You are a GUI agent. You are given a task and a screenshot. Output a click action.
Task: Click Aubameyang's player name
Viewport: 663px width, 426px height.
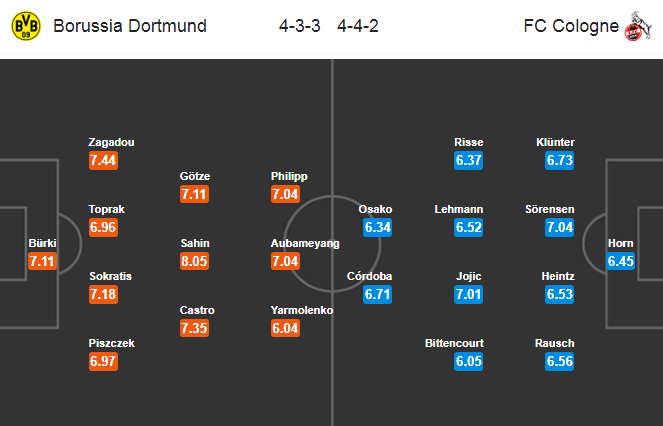pyautogui.click(x=305, y=243)
